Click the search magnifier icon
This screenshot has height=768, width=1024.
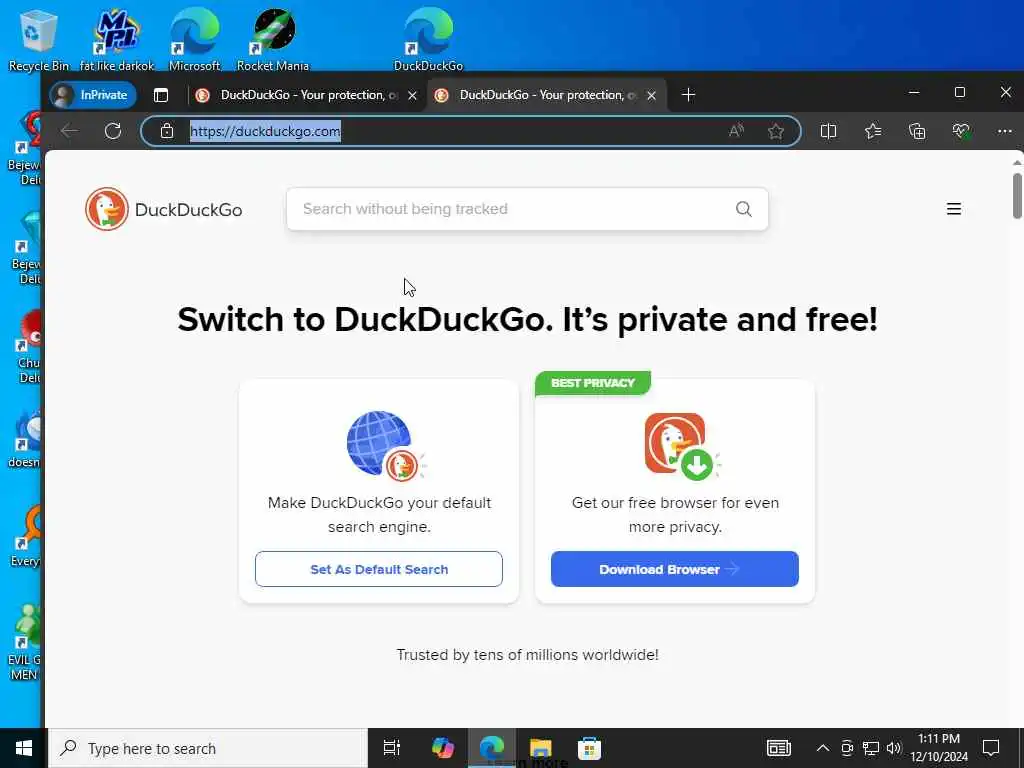click(743, 209)
